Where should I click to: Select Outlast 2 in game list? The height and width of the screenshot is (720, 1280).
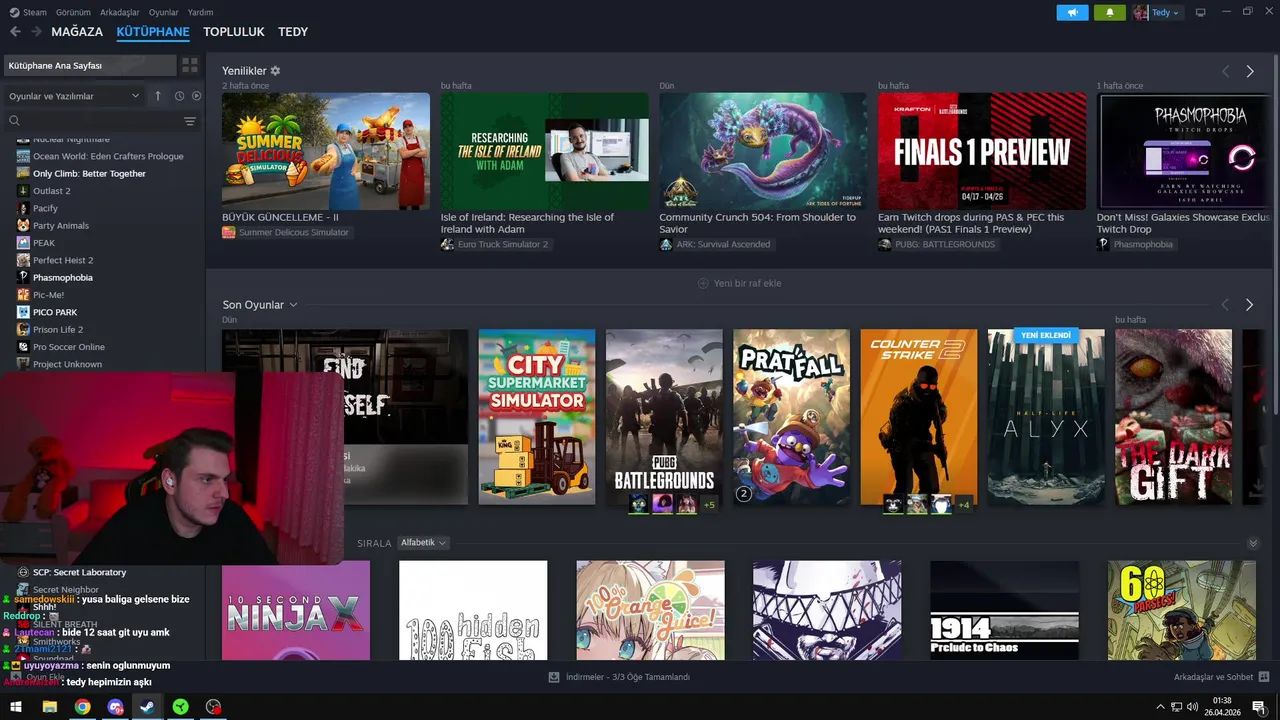tap(52, 191)
